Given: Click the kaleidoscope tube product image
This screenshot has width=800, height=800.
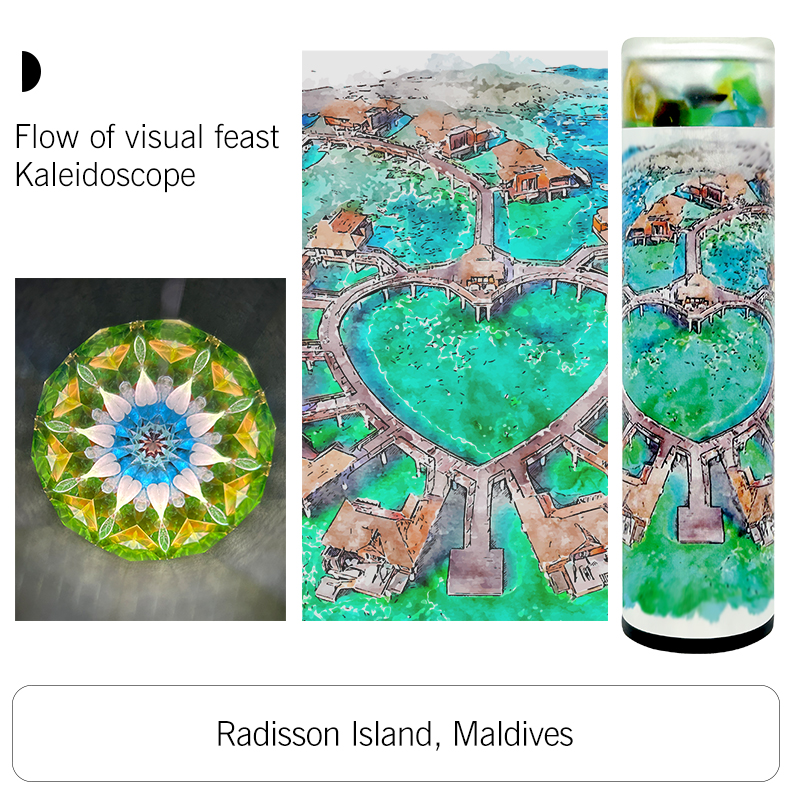Looking at the screenshot, I should coord(698,345).
